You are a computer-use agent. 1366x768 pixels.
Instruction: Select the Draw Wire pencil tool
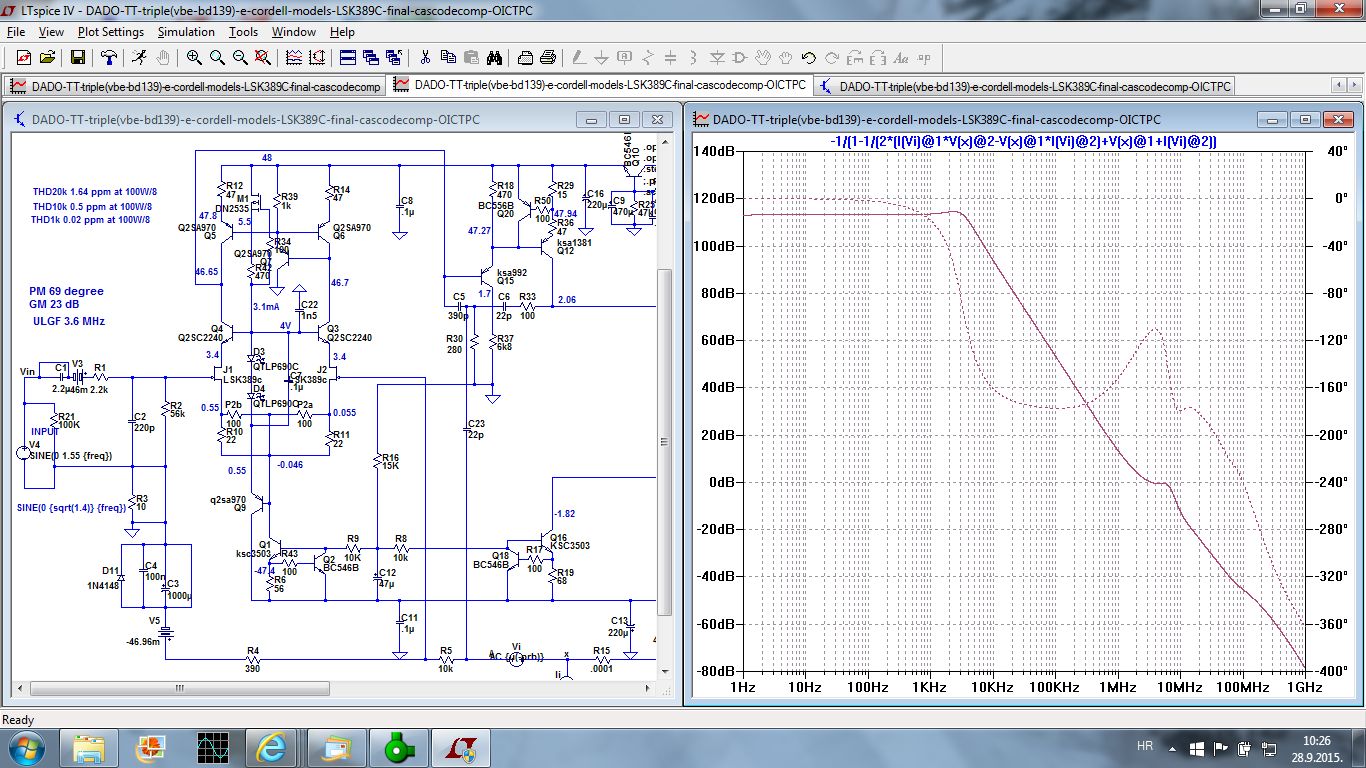(x=579, y=58)
